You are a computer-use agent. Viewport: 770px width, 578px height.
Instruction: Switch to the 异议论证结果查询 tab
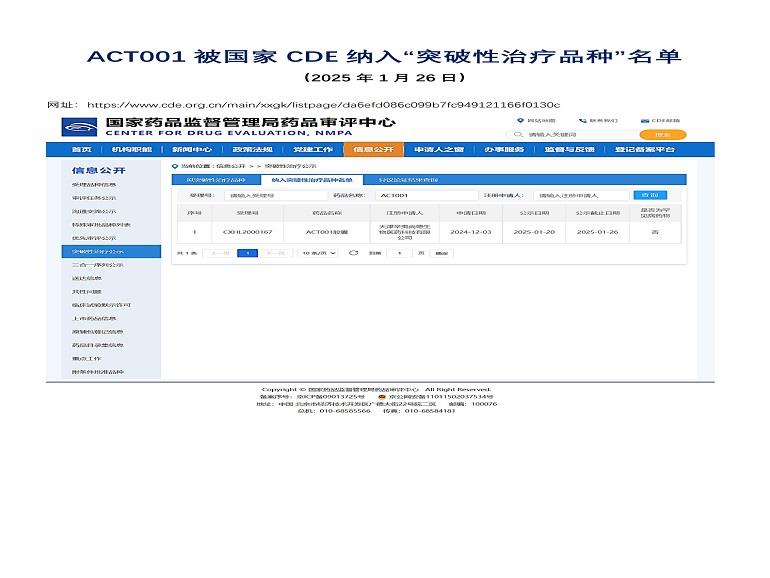[408, 180]
